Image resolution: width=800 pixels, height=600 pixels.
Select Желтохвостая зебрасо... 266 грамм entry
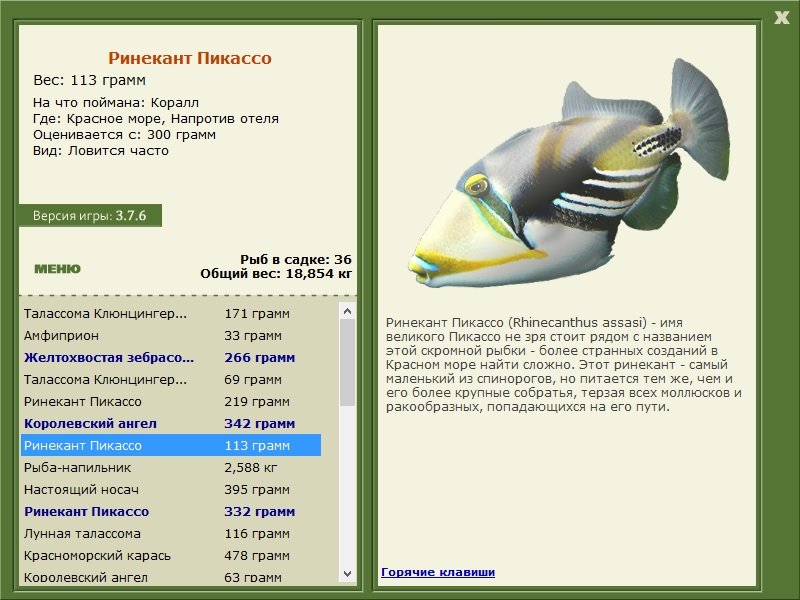tap(171, 358)
